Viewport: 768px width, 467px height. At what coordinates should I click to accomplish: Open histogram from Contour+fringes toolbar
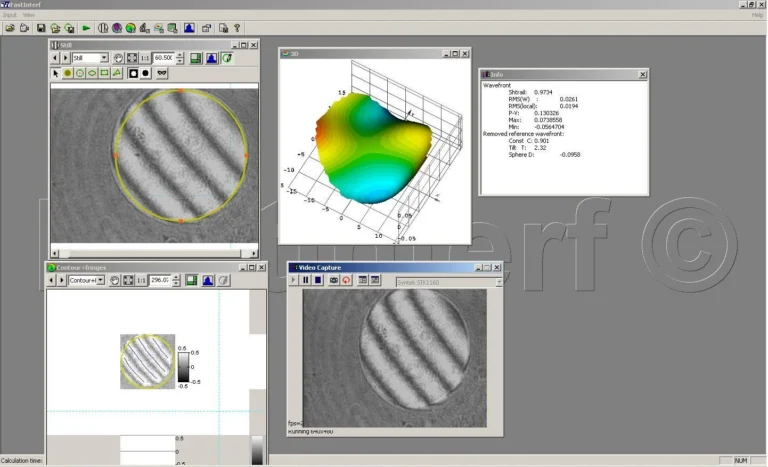tap(208, 280)
